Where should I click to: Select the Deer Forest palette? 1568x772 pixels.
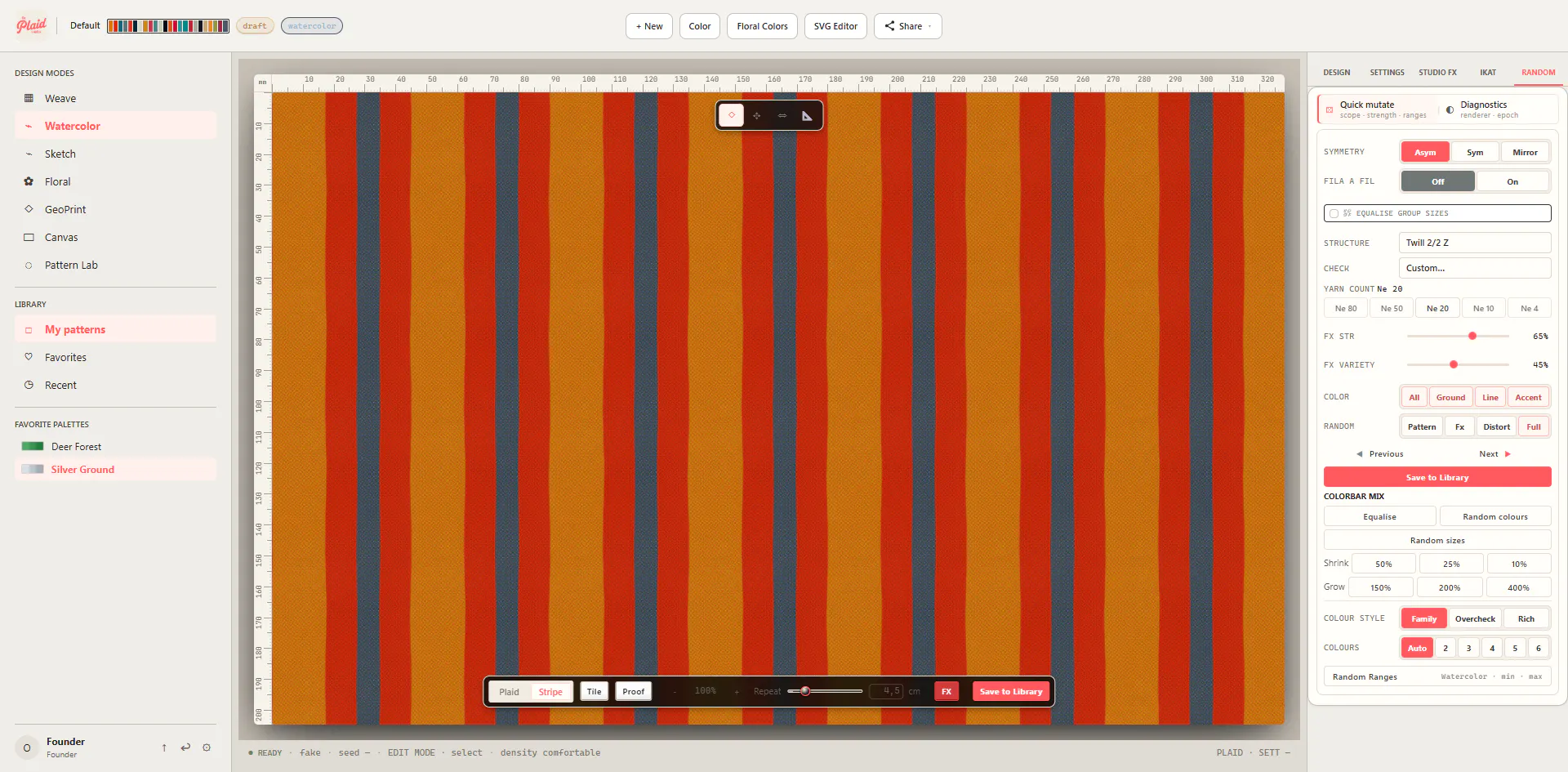coord(115,447)
